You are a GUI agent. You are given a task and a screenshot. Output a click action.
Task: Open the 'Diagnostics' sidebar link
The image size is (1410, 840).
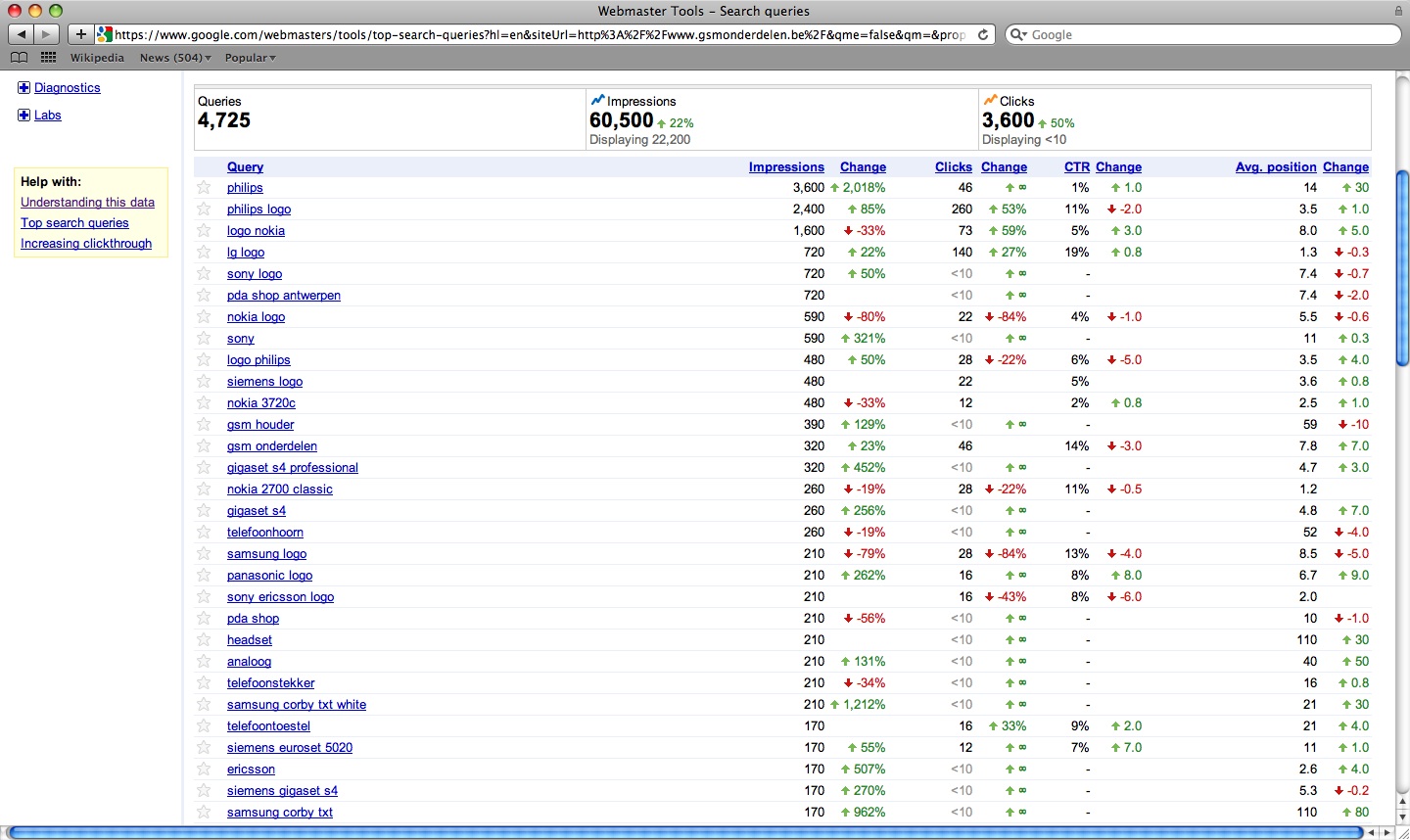click(x=68, y=88)
